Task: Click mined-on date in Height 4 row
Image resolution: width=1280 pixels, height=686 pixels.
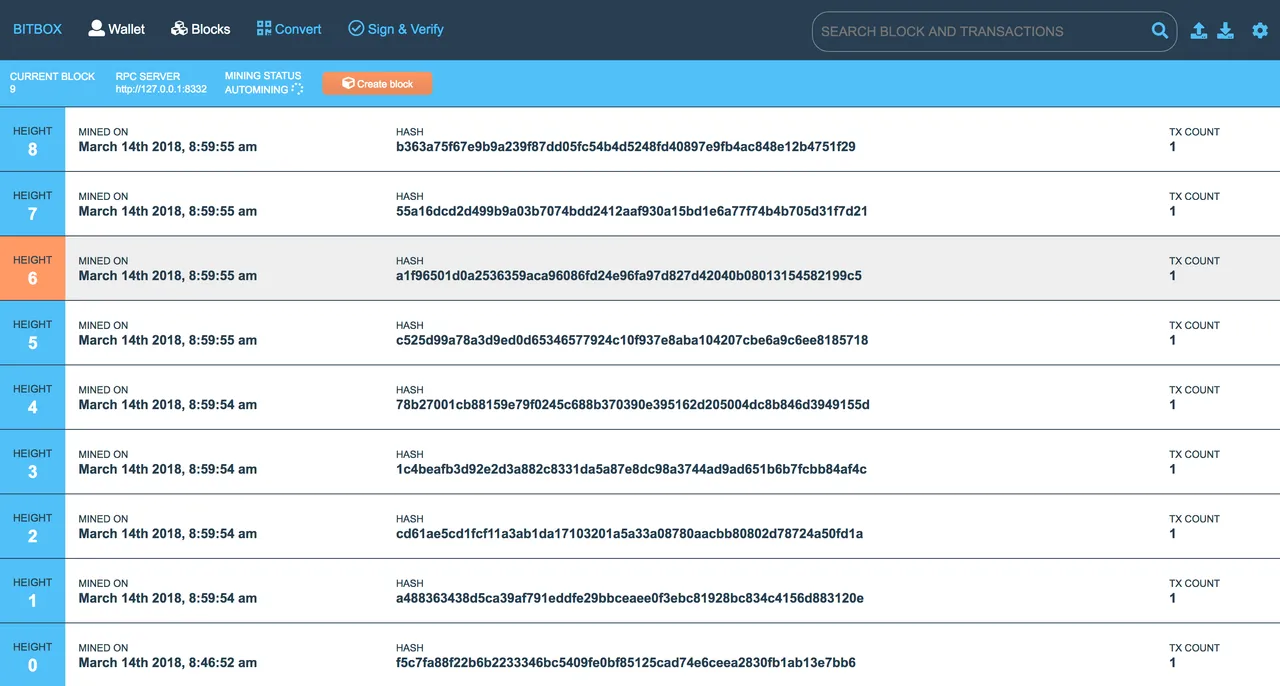Action: [168, 405]
